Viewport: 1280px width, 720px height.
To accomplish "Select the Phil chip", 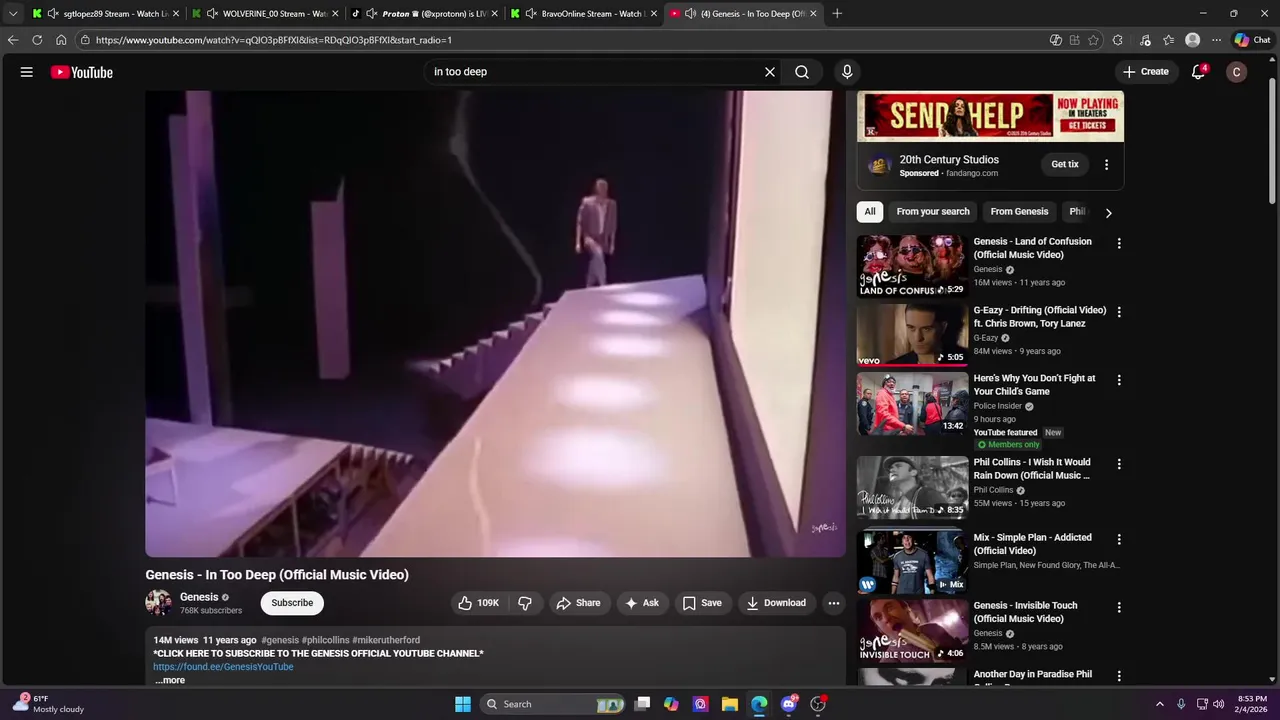I will click(1077, 212).
